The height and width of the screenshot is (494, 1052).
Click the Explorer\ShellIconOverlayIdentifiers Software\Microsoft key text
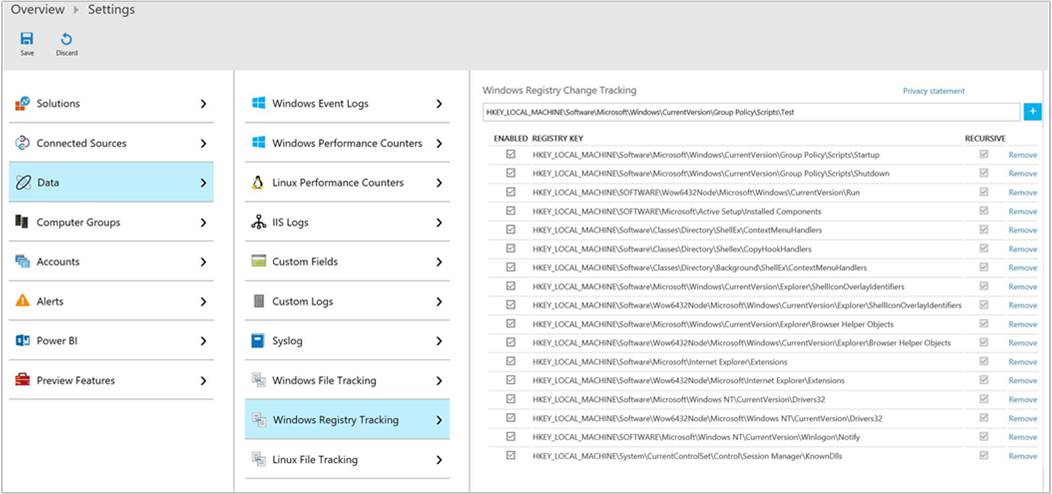[718, 286]
